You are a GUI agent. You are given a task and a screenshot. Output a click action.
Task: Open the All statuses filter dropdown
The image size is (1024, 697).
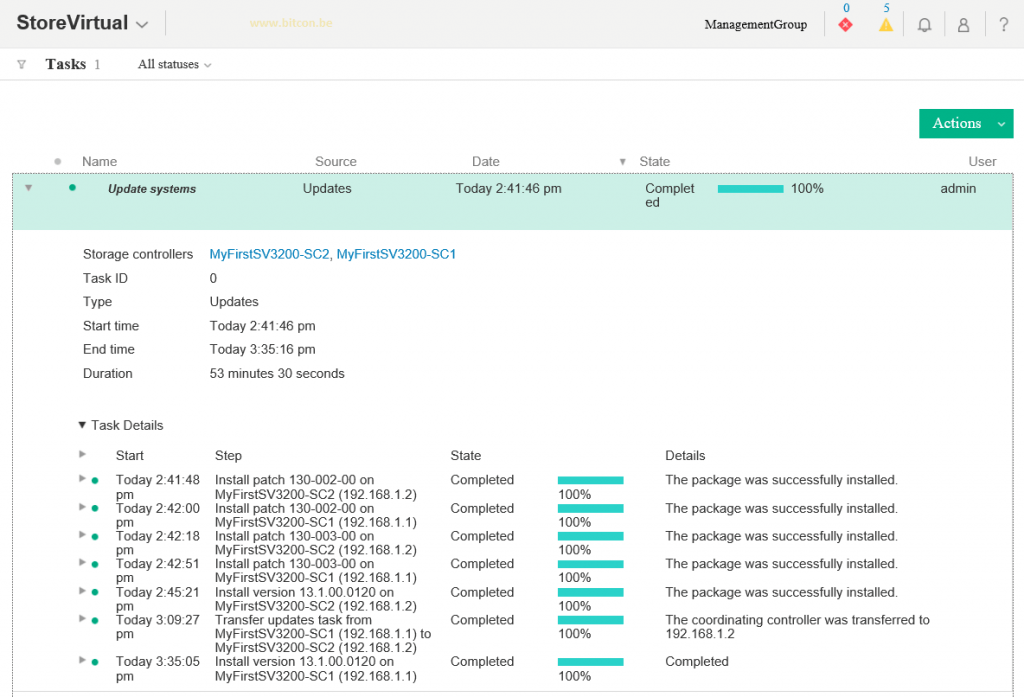click(174, 64)
